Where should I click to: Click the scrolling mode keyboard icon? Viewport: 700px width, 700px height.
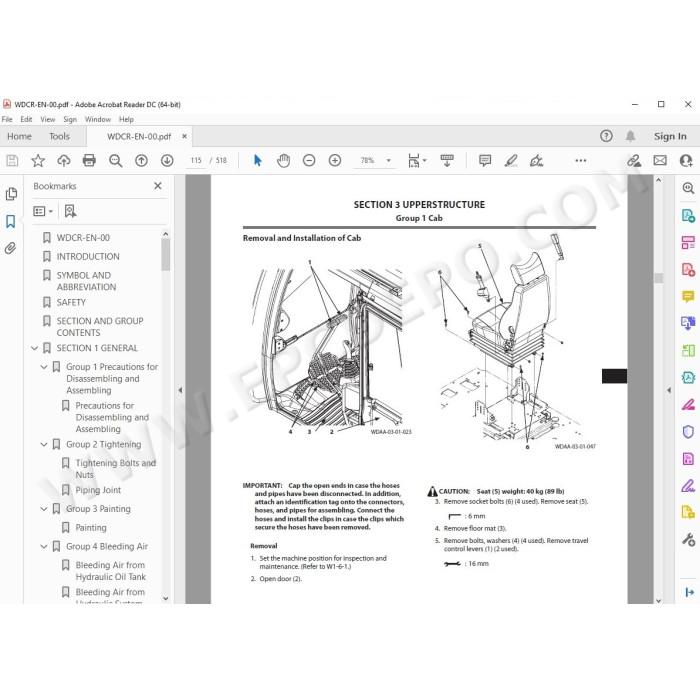447,160
